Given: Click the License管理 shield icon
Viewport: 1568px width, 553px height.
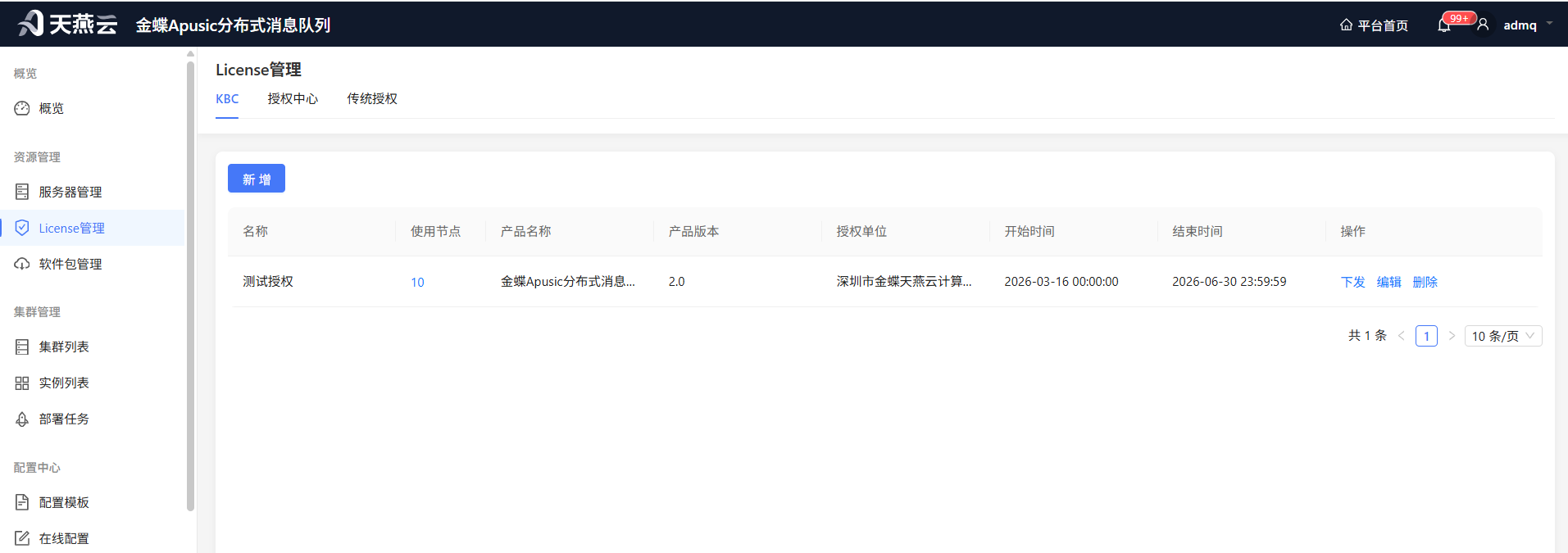Looking at the screenshot, I should pos(22,228).
